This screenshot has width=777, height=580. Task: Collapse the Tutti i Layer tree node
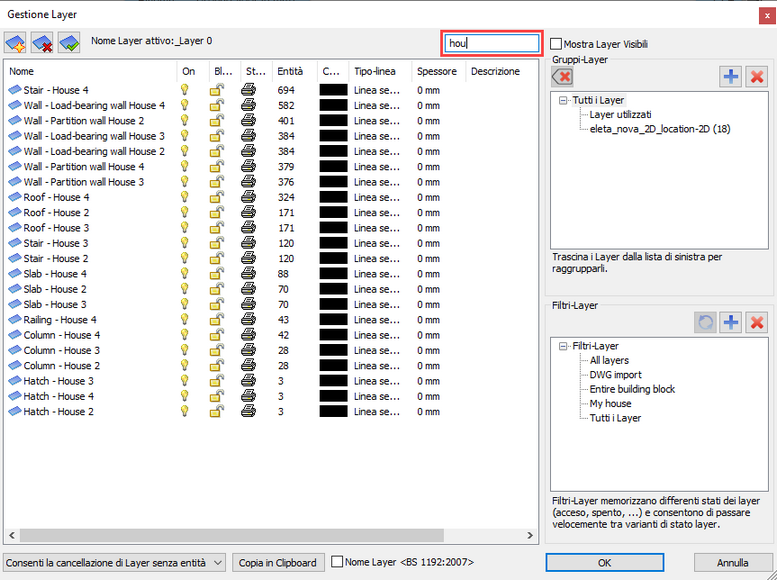[562, 100]
